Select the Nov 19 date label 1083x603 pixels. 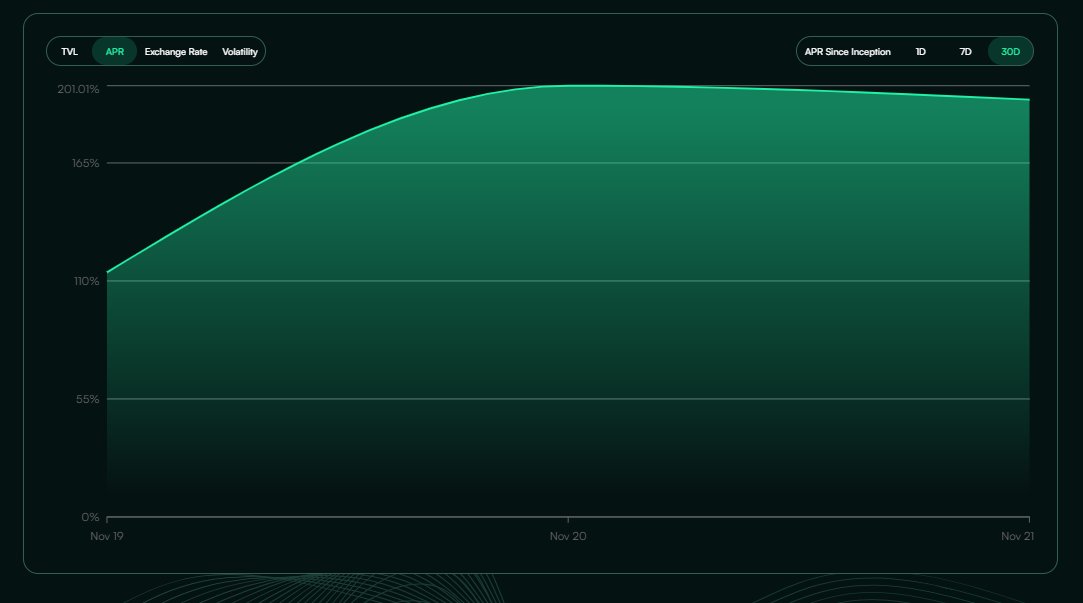click(x=106, y=536)
